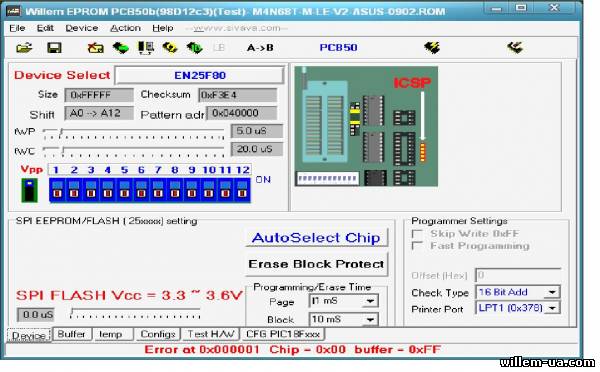Open the Printer Port dropdown
The width and height of the screenshot is (600, 372).
click(552, 308)
